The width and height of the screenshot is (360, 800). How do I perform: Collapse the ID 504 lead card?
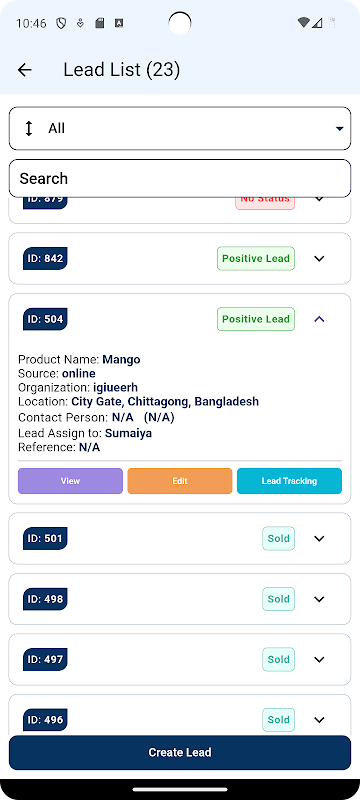(319, 319)
